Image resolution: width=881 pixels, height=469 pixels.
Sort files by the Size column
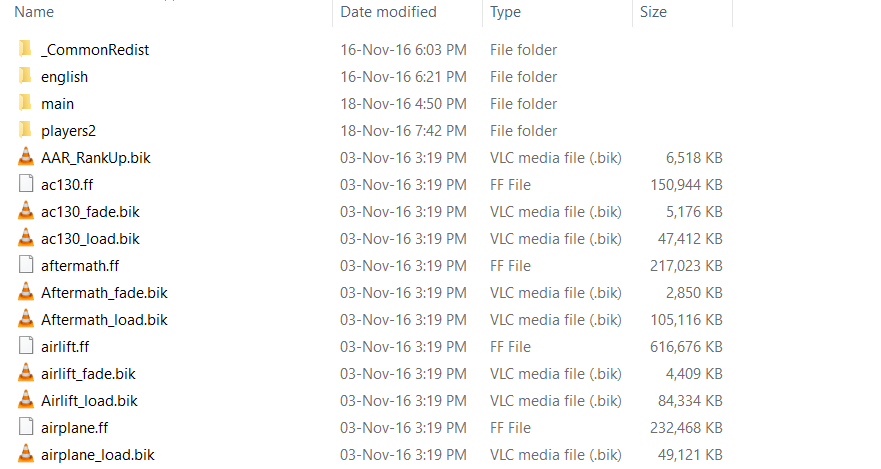(x=653, y=12)
